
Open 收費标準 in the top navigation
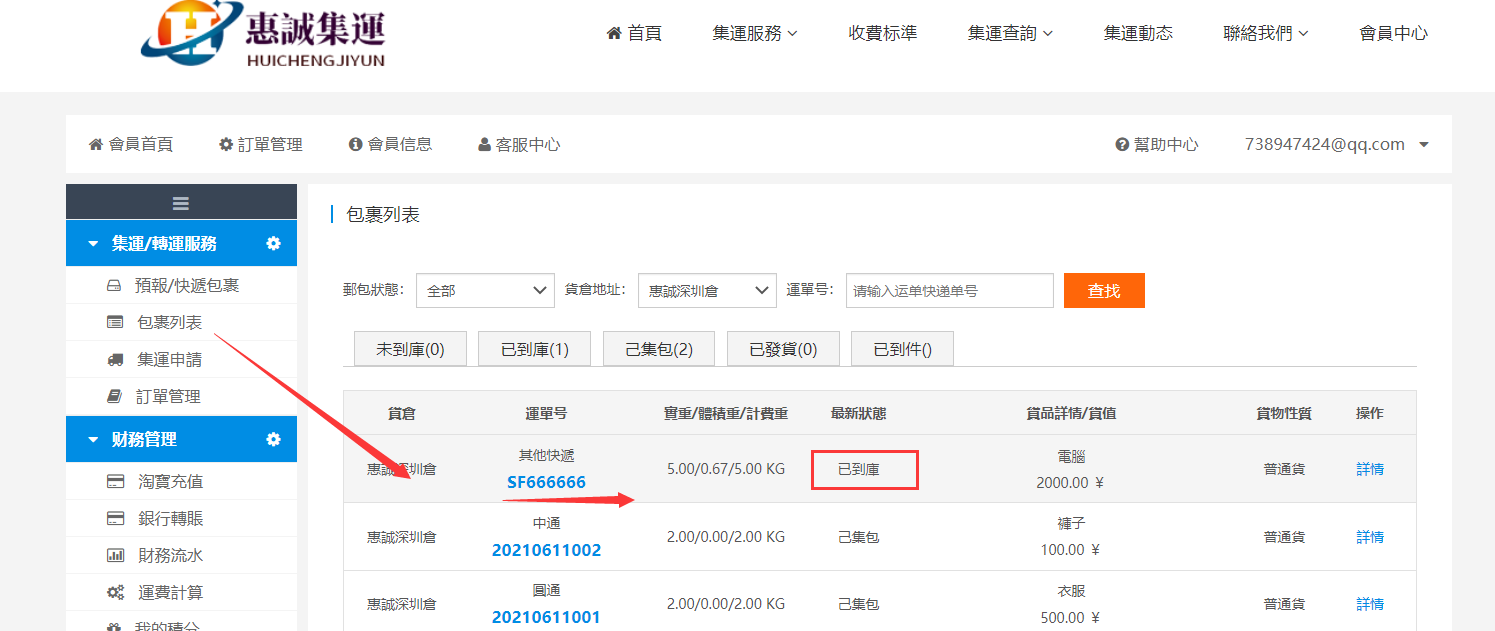(x=883, y=33)
